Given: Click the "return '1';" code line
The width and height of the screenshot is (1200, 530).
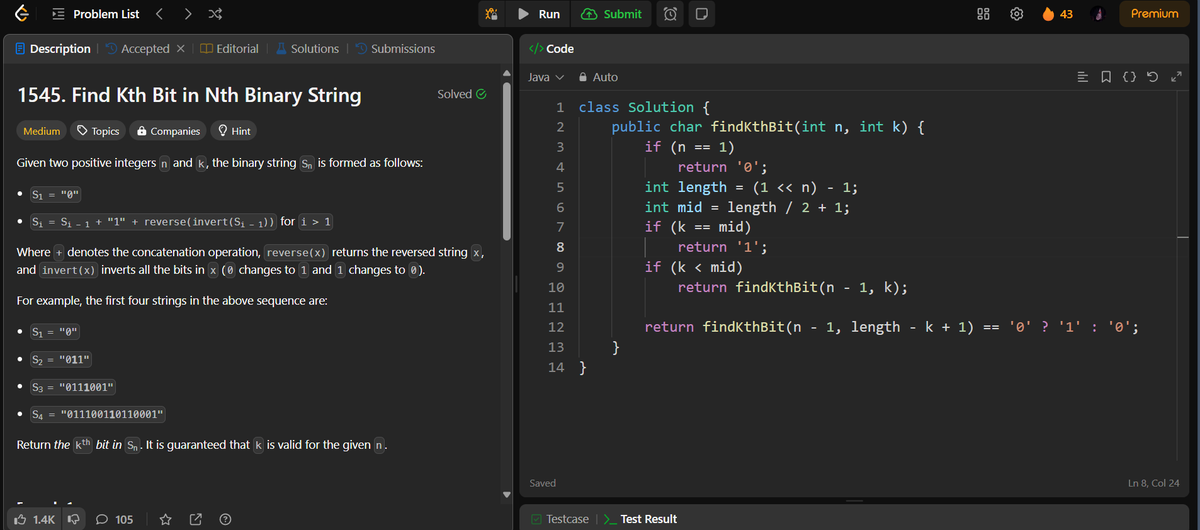Looking at the screenshot, I should tap(722, 247).
